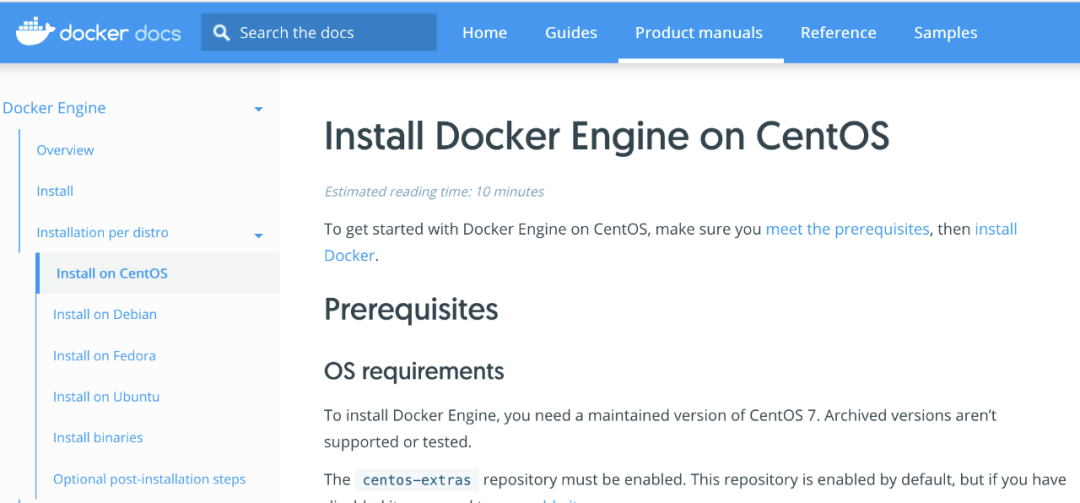Collapse Installation per distro arrow
Screen dimensions: 1080x503
pyautogui.click(x=258, y=236)
